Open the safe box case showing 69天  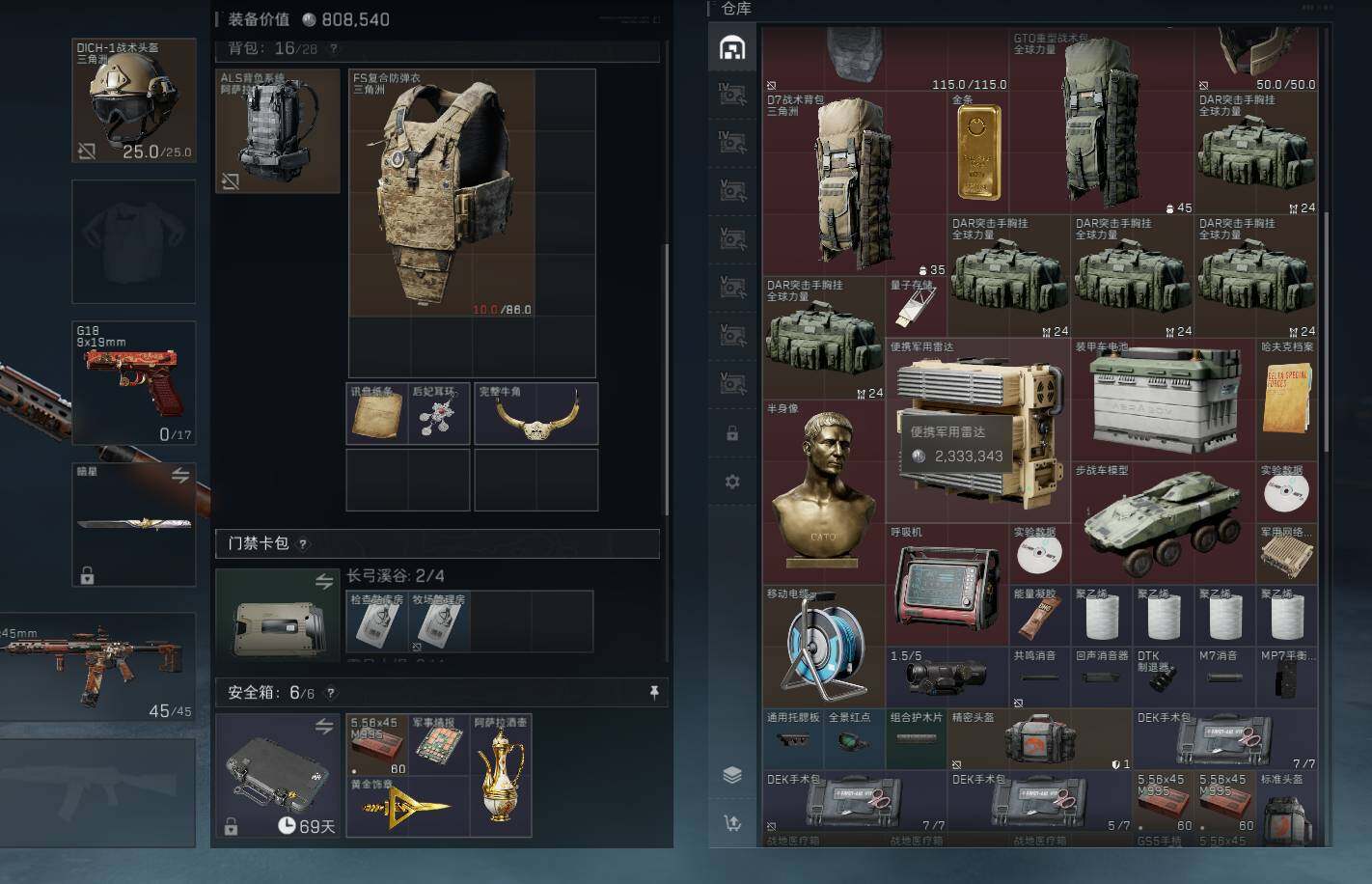(x=278, y=776)
